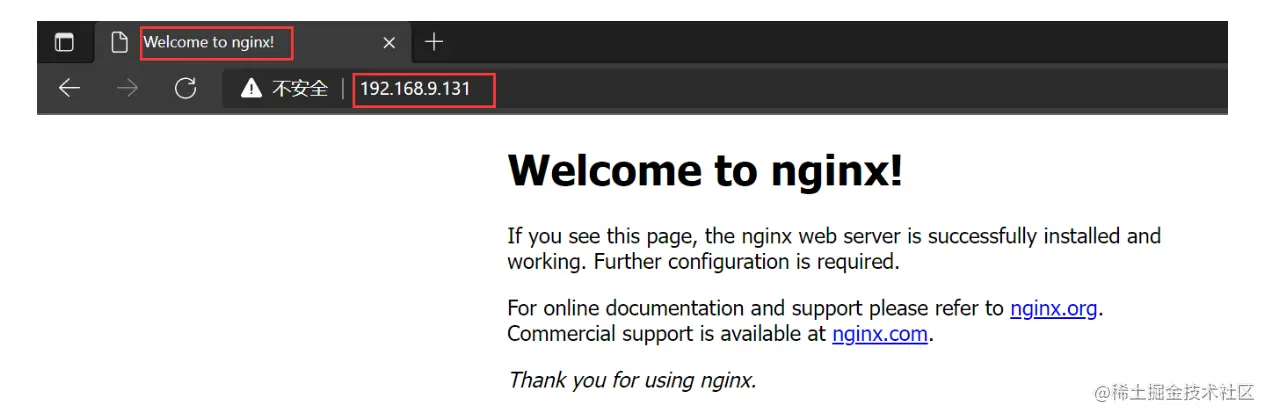Follow the nginx.org documentation link
1269x417 pixels.
(x=1053, y=308)
